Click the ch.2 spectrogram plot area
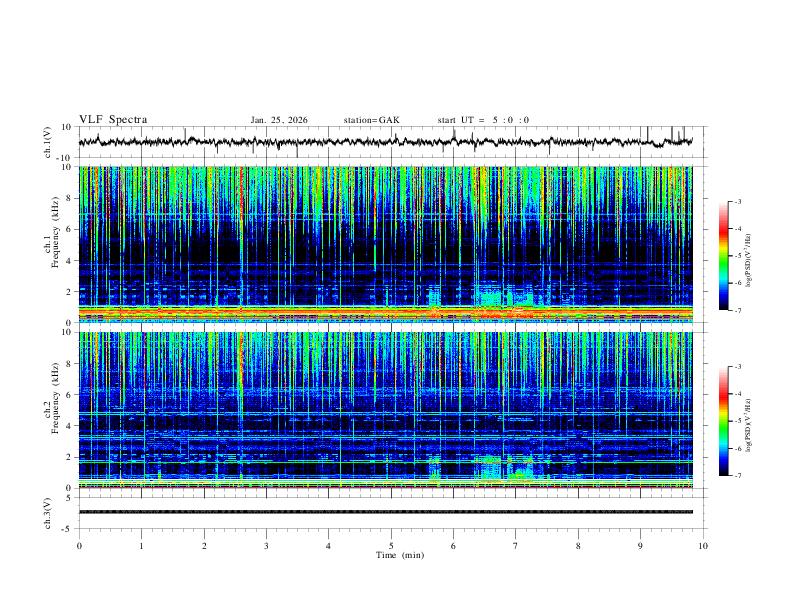This screenshot has height=612, width=792. pos(386,410)
